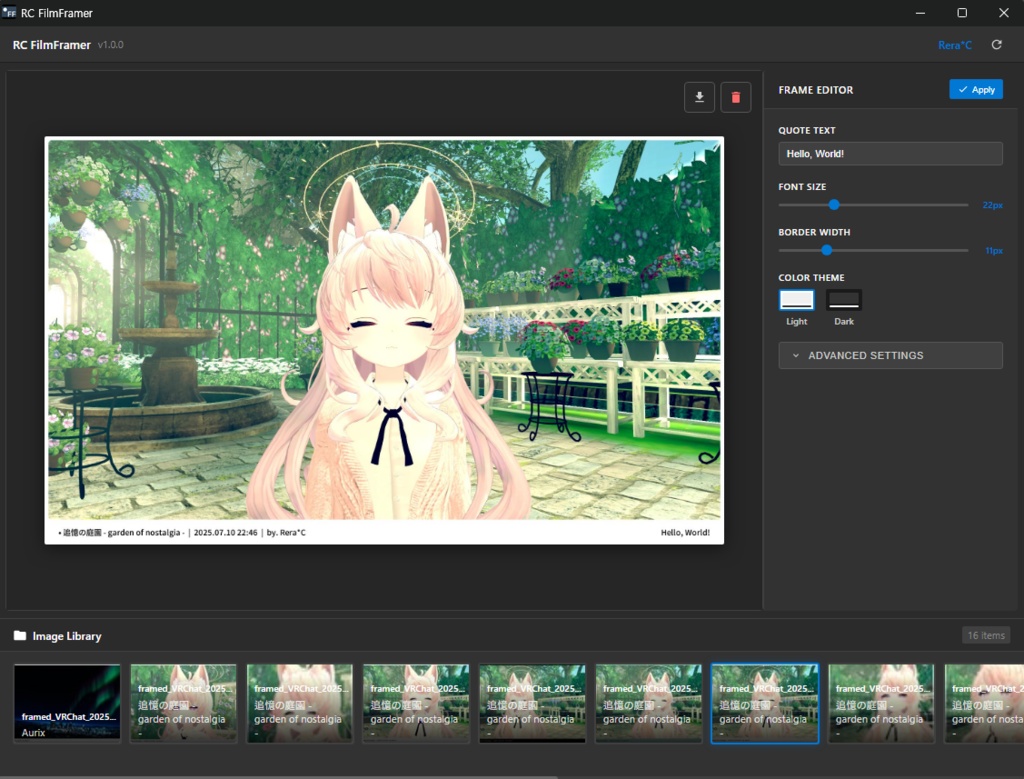Select the first framed_VRChat garden thumbnail
Viewport: 1024px width, 779px height.
(183, 702)
